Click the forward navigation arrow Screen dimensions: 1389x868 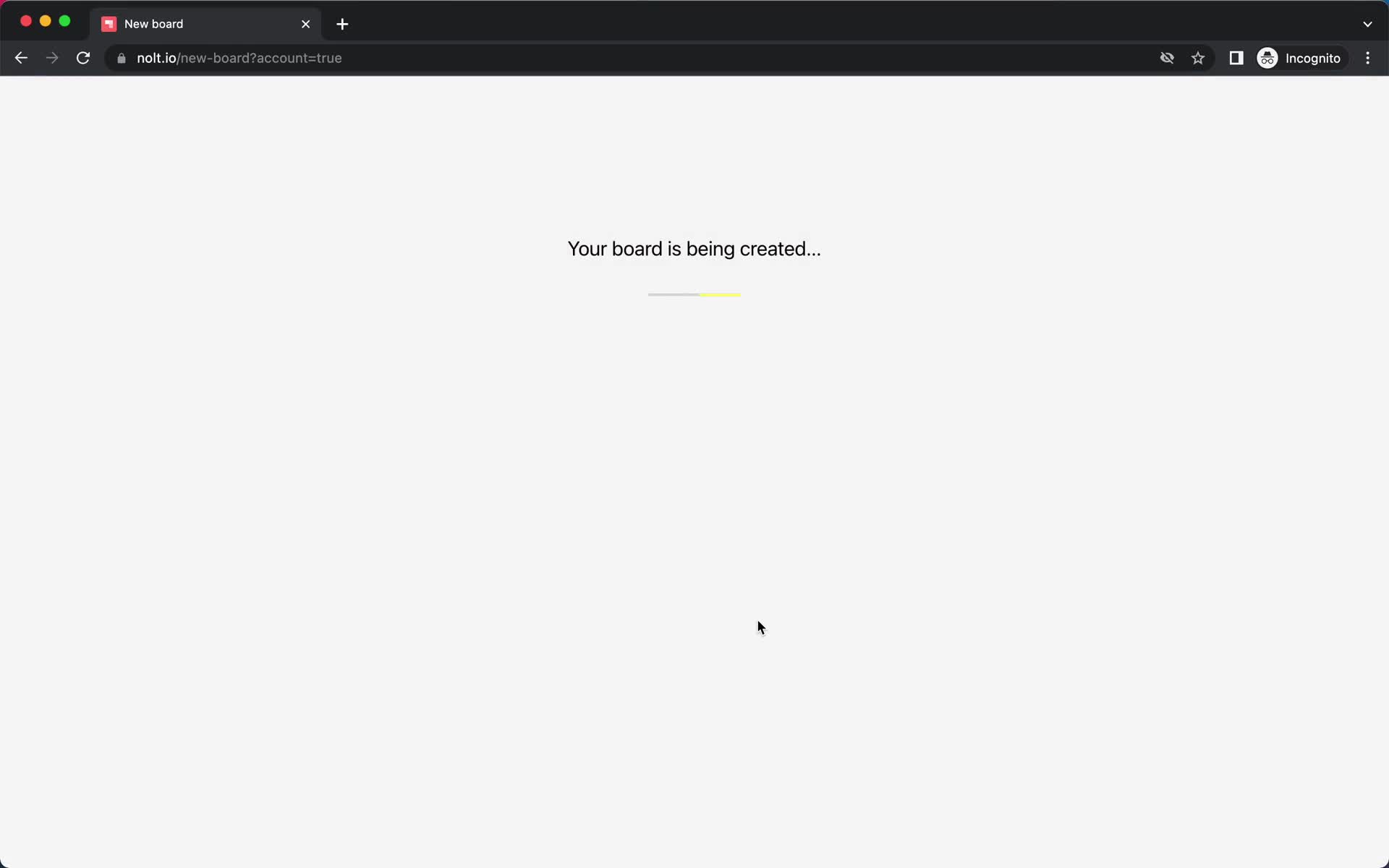51,57
